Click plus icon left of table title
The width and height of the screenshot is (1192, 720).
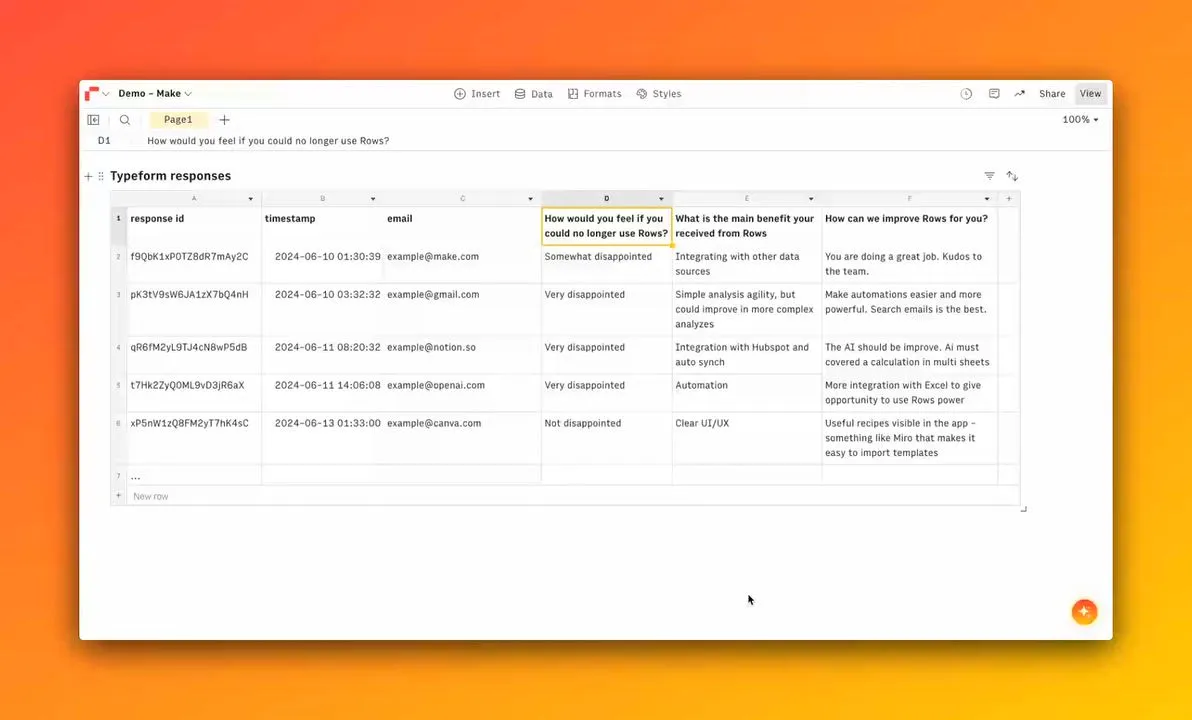(x=88, y=176)
